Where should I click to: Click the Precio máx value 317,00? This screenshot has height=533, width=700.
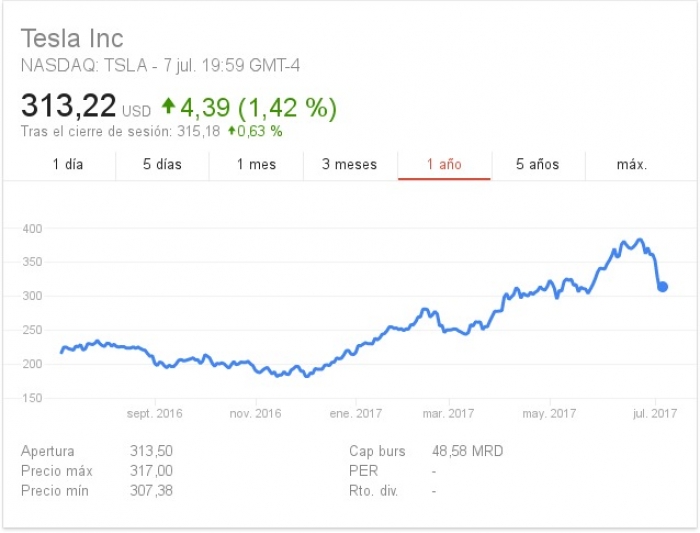tap(150, 471)
